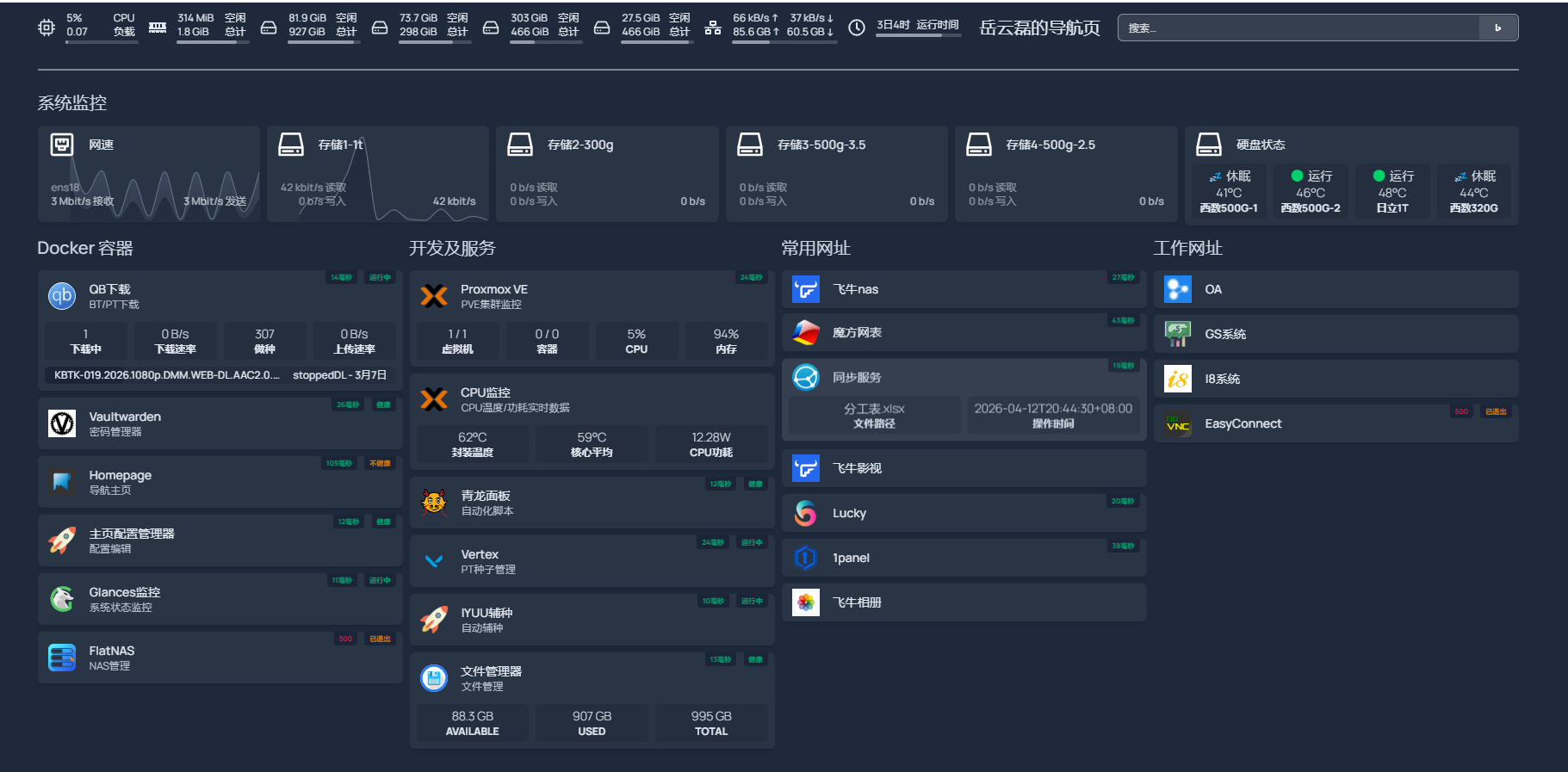
Task: Click the 健康 badge on Vaultwarden
Action: tap(383, 405)
